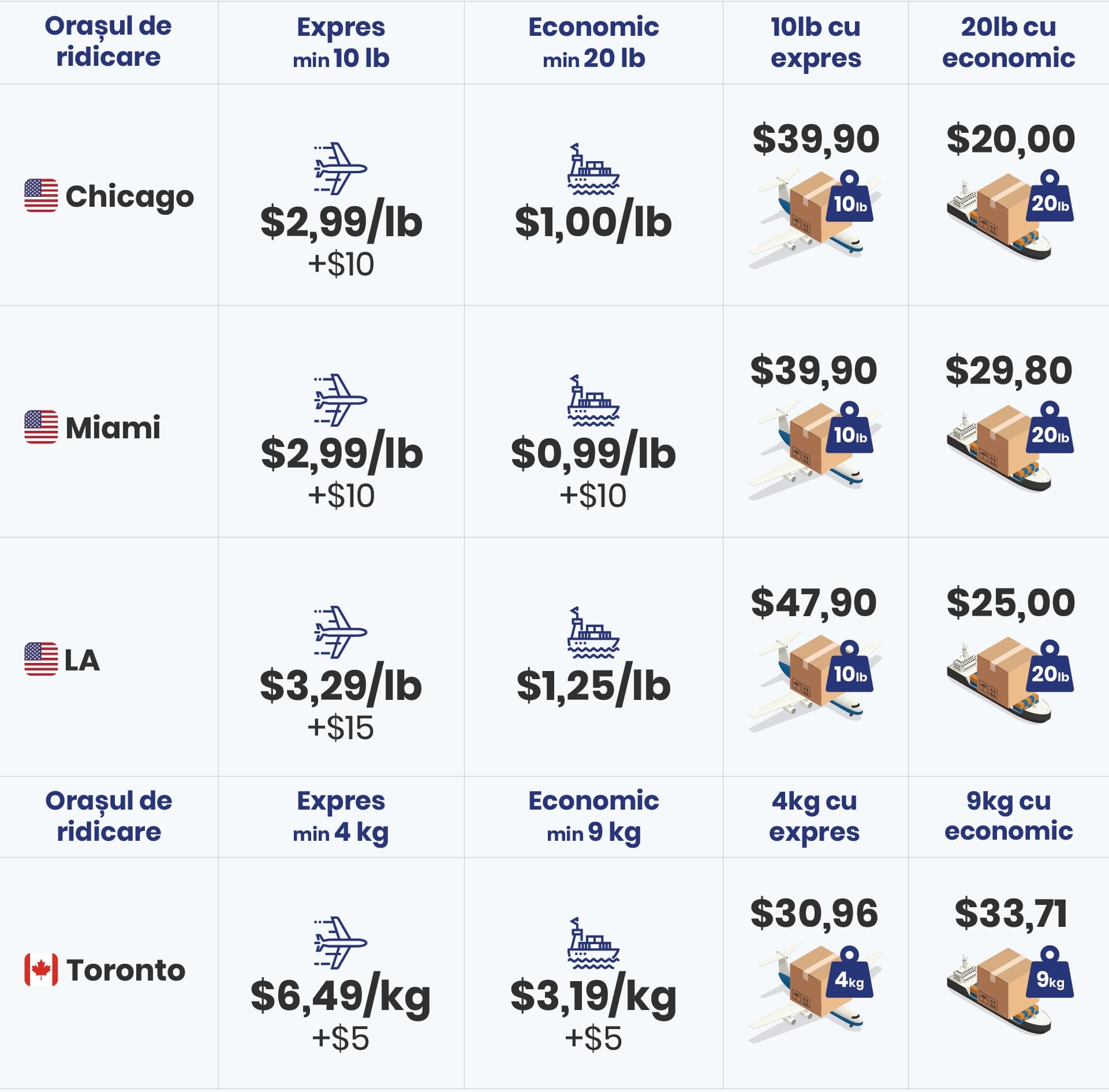Click the "Expres min 10 lb" column header

point(341,42)
